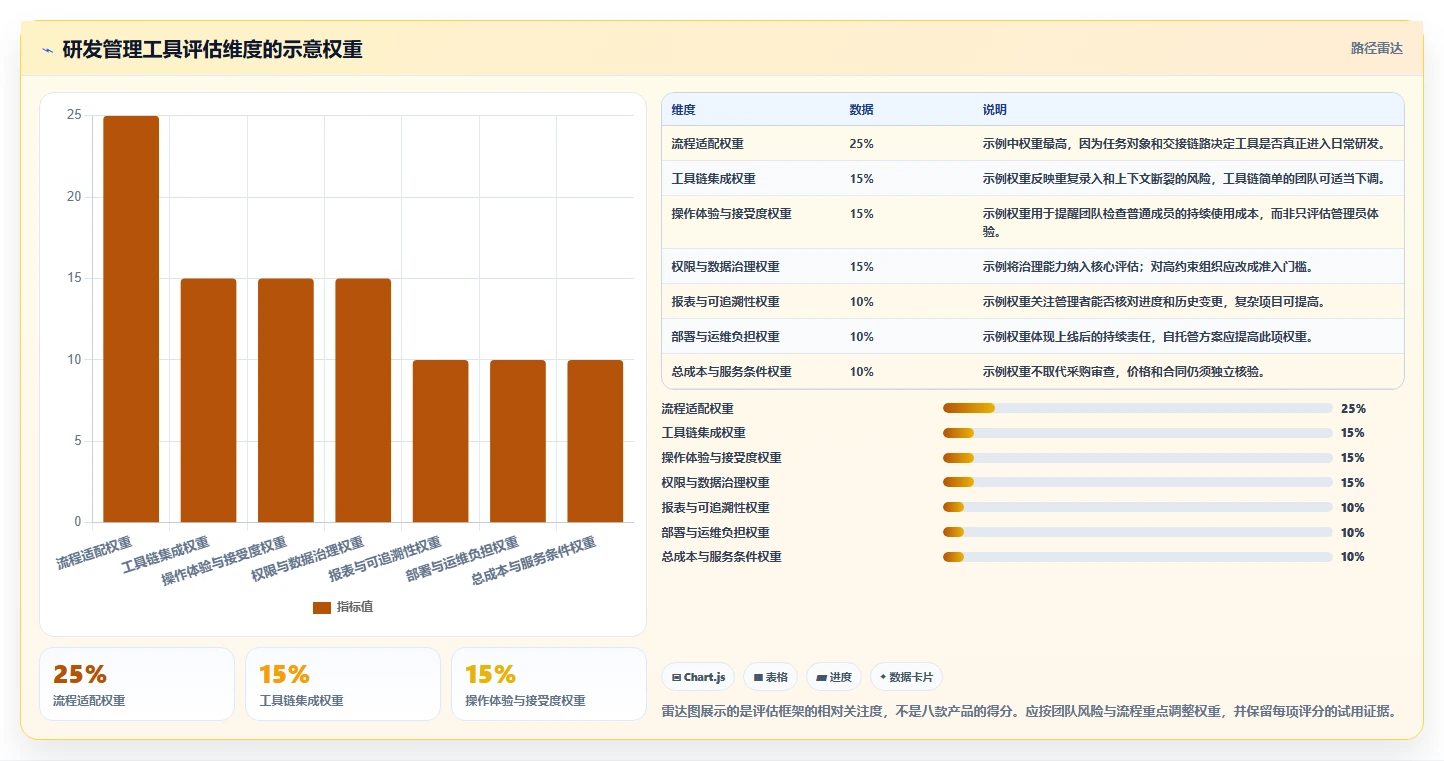Viewport: 1444px width, 761px height.
Task: Click the chart bar for 部署与运维负担权重
Action: 518,441
